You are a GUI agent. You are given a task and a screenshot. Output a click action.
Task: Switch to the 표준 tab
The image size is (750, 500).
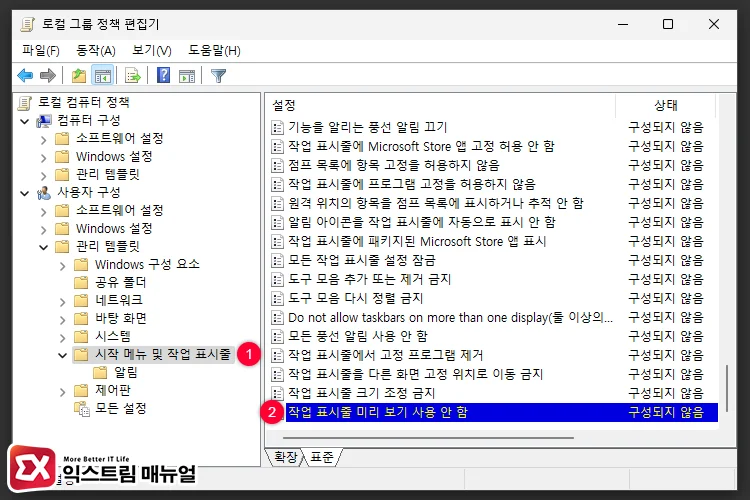322,457
